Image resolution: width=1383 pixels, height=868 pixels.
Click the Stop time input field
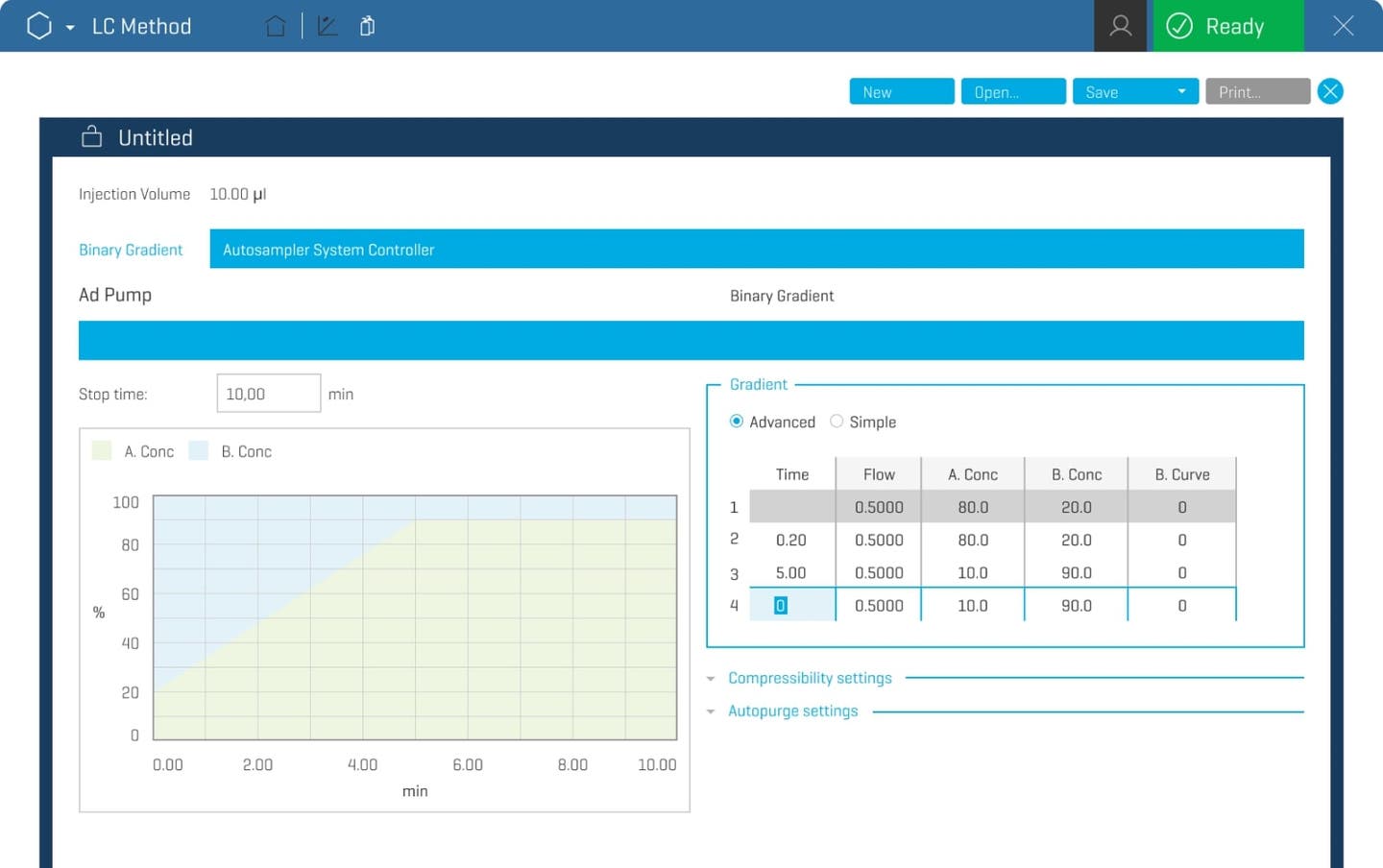(268, 393)
